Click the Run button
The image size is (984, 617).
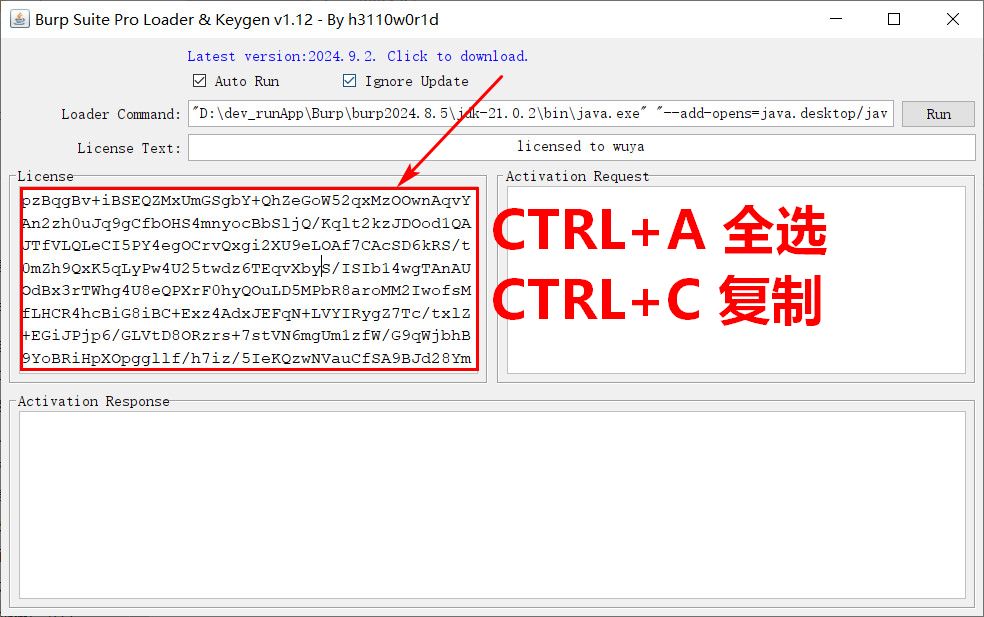(x=938, y=114)
